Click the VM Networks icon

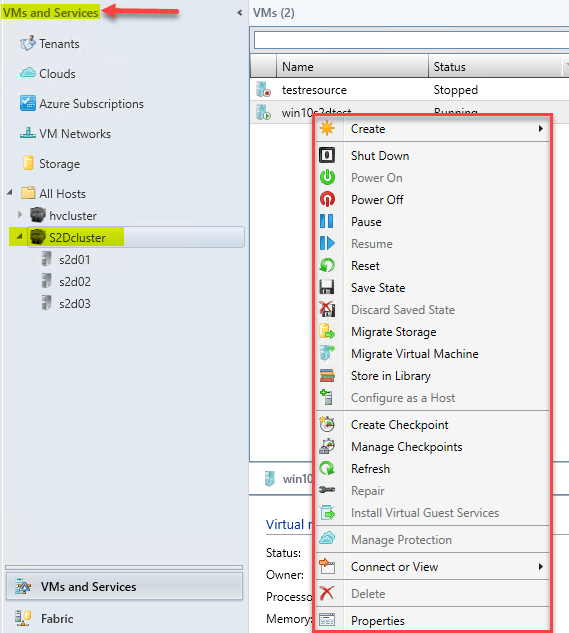(28, 133)
